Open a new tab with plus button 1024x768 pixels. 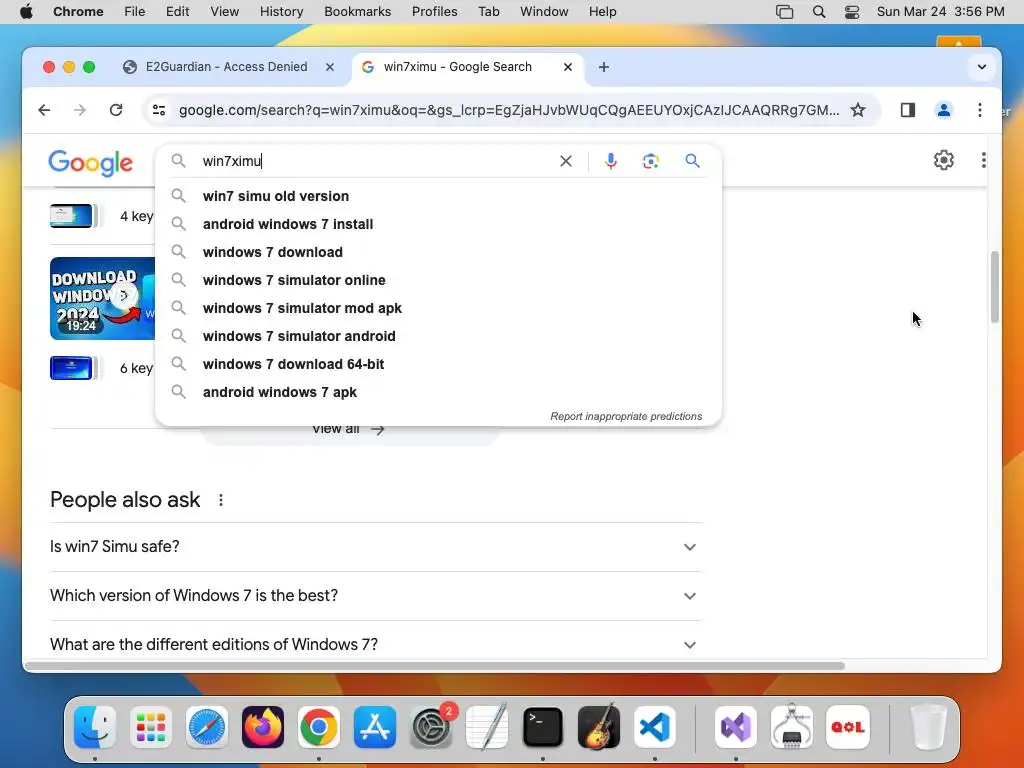pyautogui.click(x=603, y=67)
